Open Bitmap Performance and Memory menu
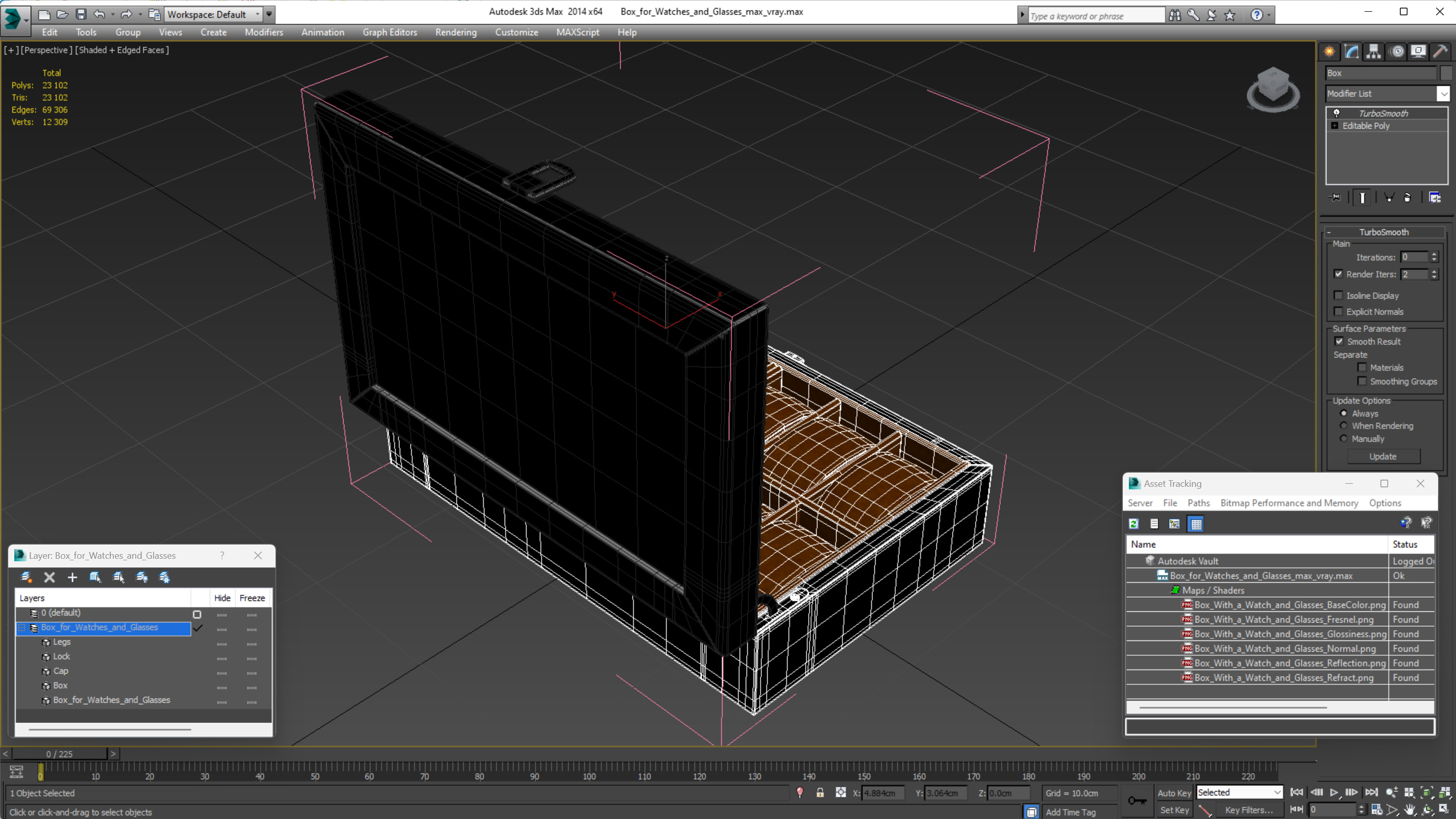The image size is (1456, 819). [1289, 503]
